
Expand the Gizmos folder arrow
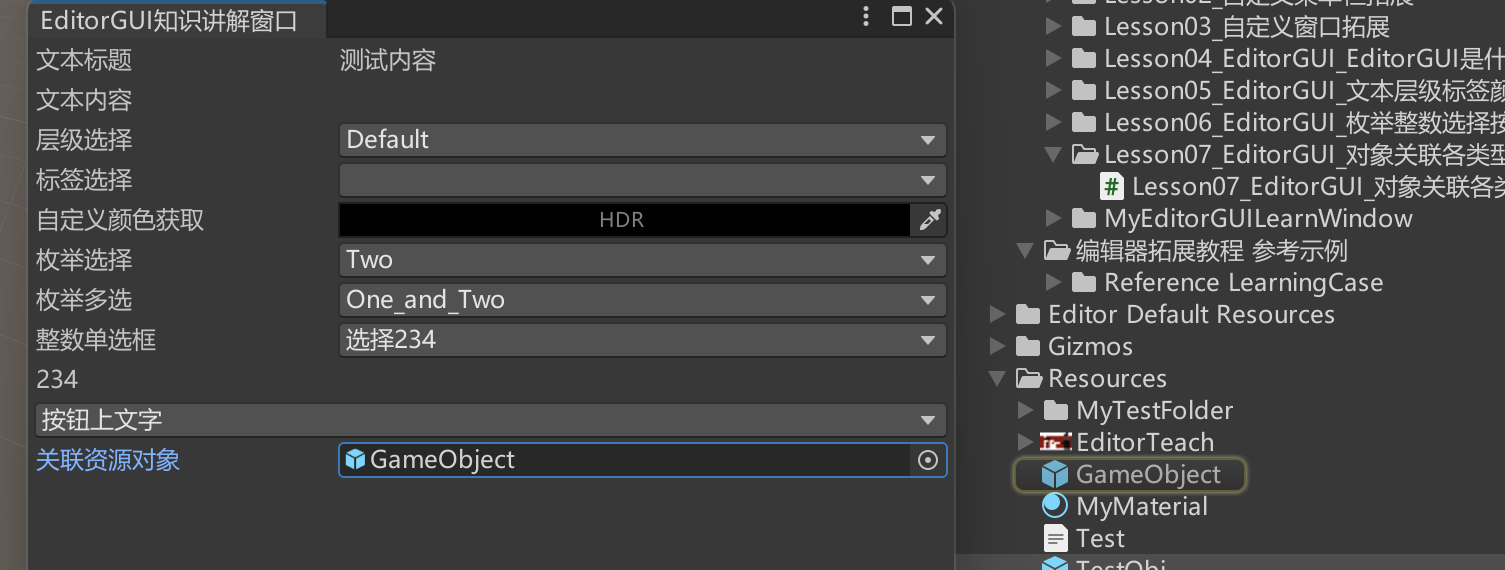pyautogui.click(x=997, y=347)
